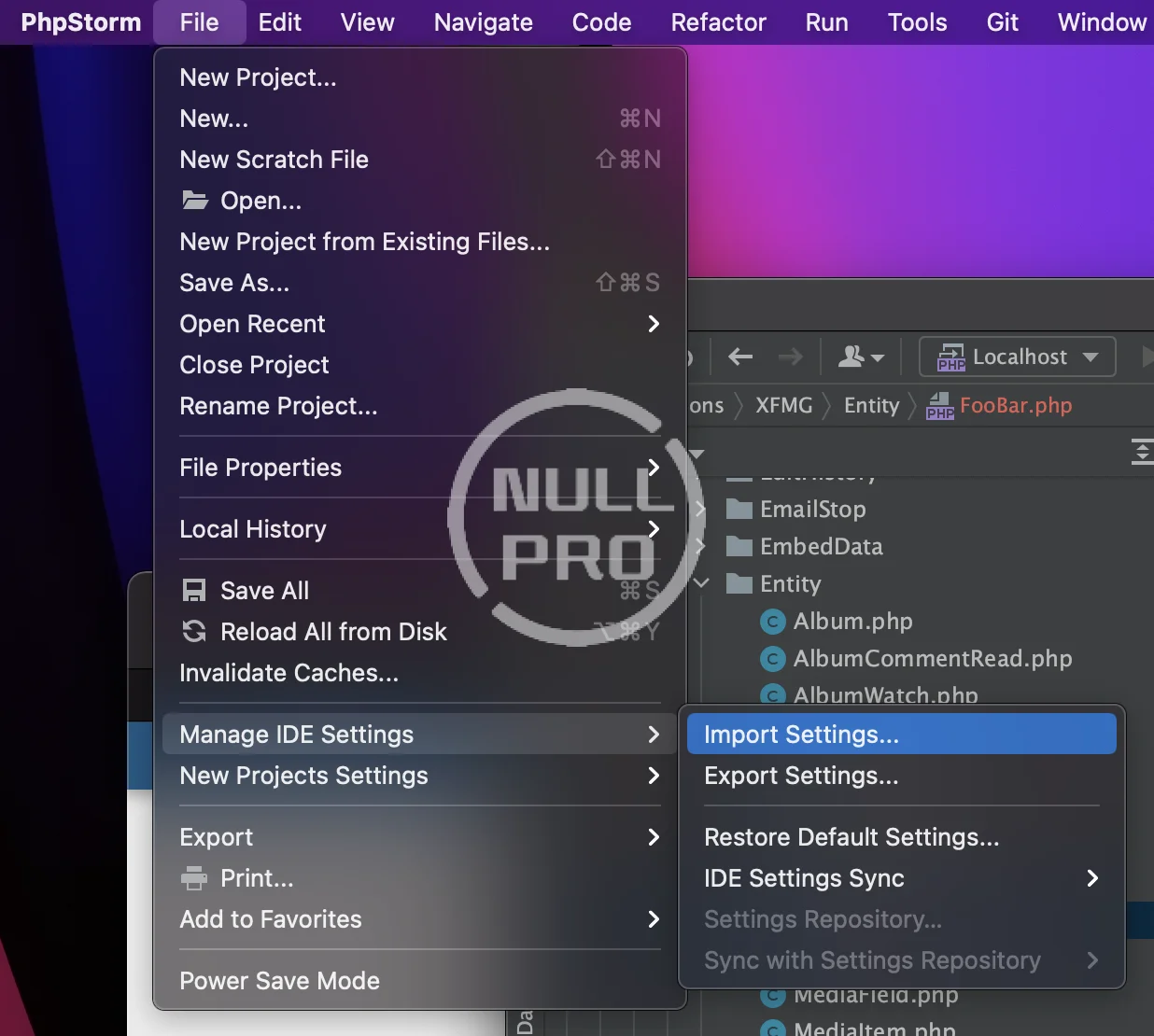
Task: Open the Refactor menu
Action: [x=718, y=22]
